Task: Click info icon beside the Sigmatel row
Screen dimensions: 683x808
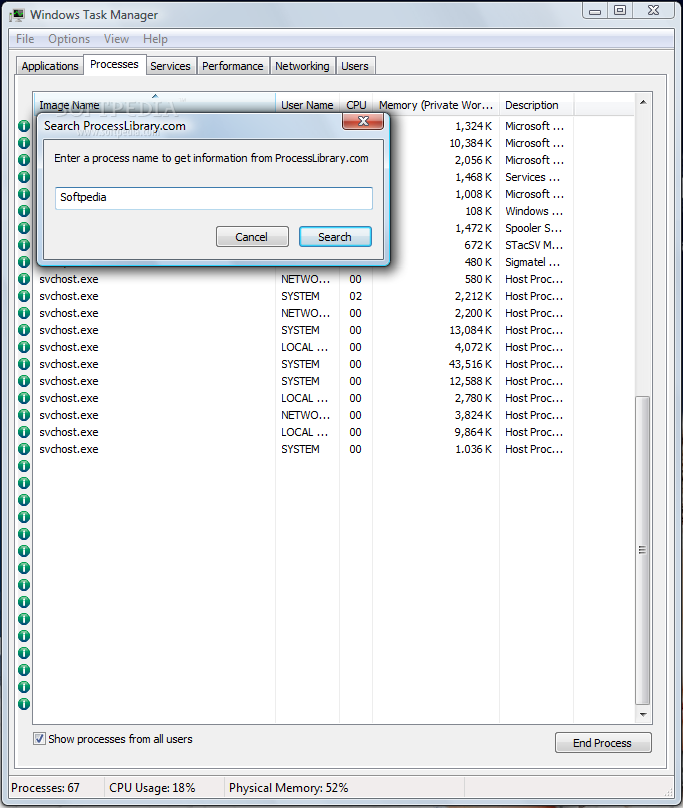Action: [x=24, y=262]
